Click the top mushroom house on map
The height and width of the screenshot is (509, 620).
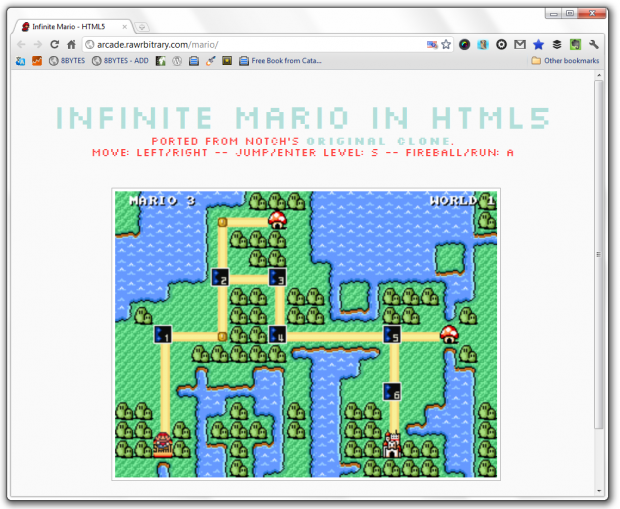point(278,220)
